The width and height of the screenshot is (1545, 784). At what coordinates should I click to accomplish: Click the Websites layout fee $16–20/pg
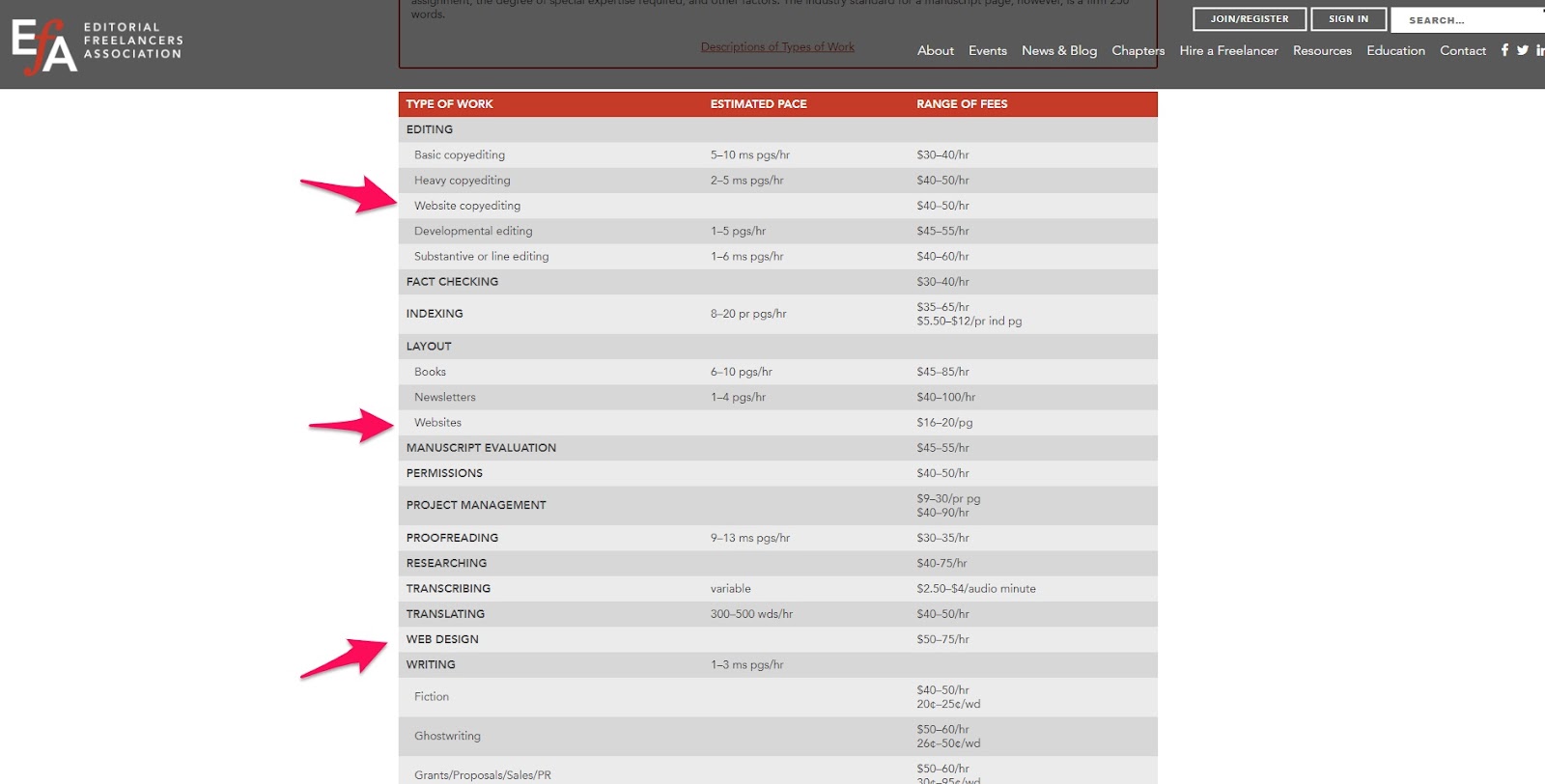click(945, 423)
